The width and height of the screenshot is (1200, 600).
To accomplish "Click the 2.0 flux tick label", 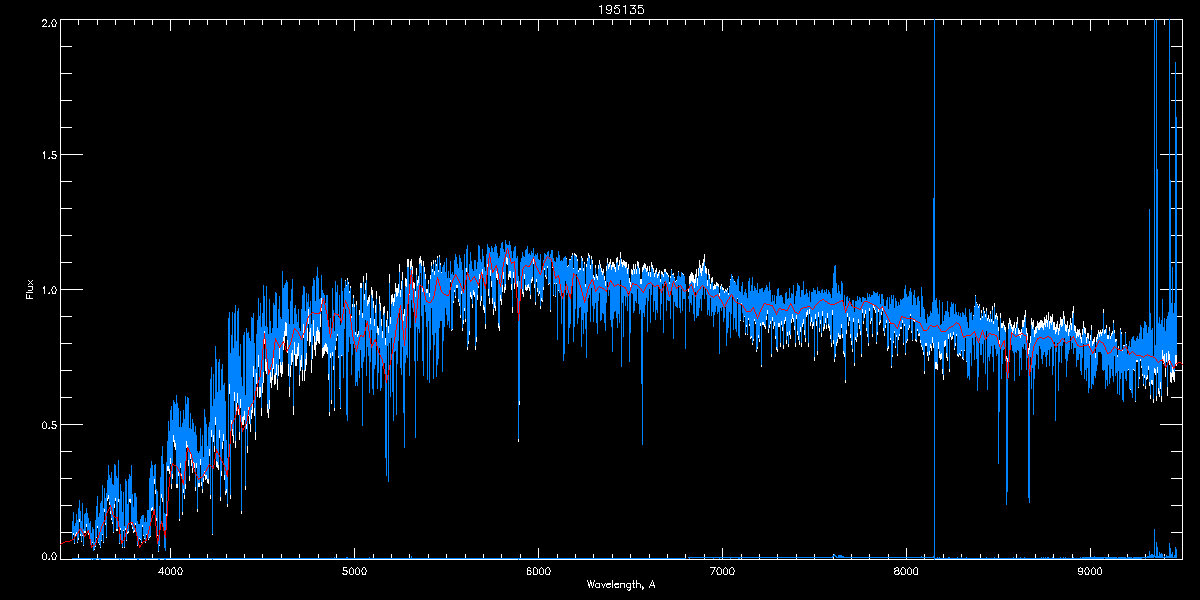I will tap(49, 22).
